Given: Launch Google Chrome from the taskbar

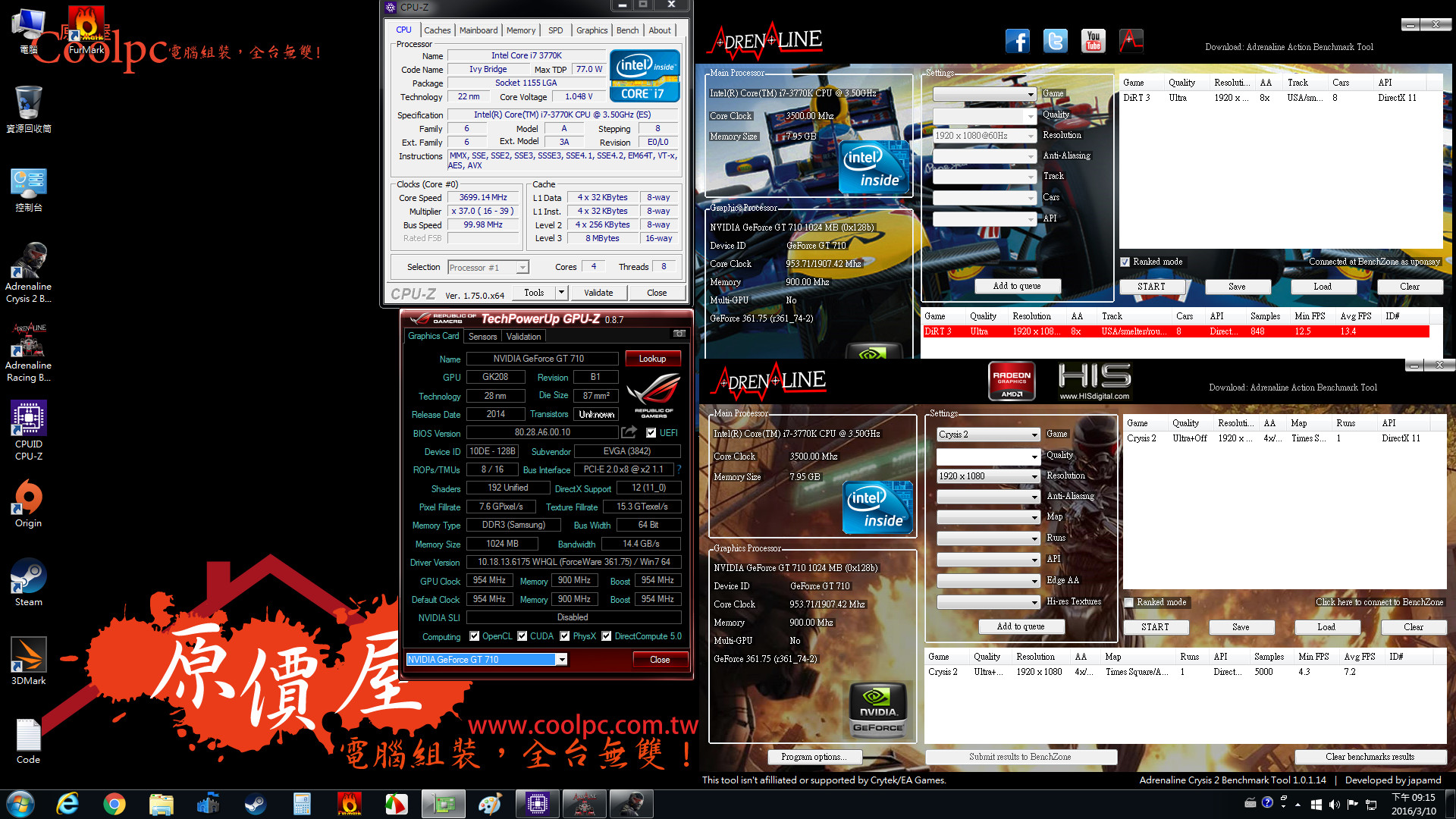Looking at the screenshot, I should (115, 804).
